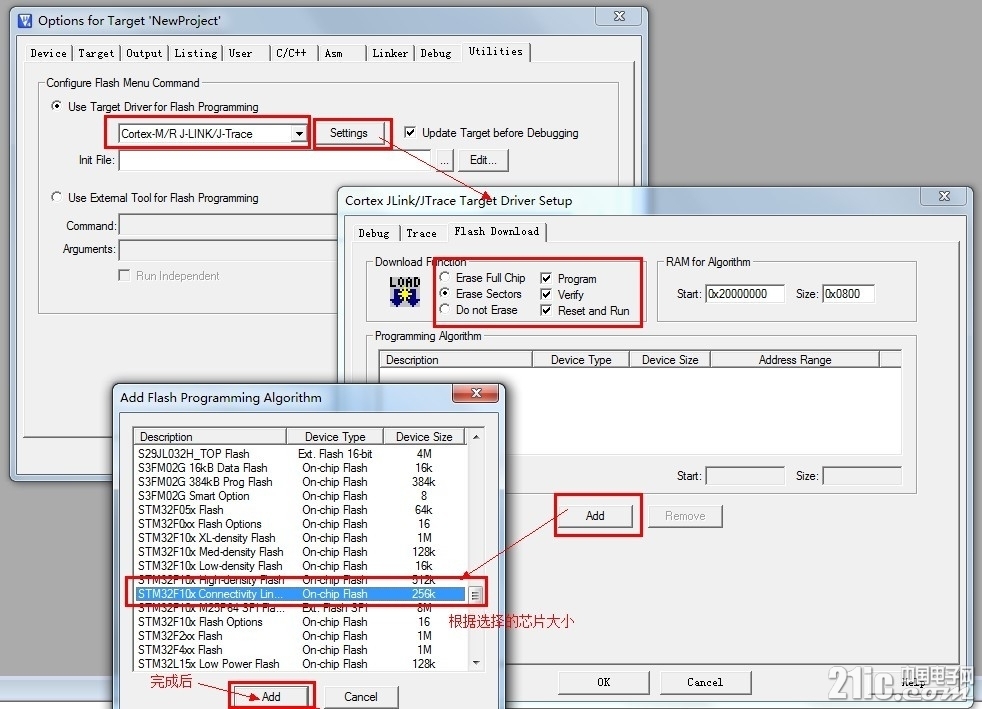Open the Cortex-M/R J-LINK/J-Trace driver dropdown
The width and height of the screenshot is (982, 709).
tap(299, 133)
